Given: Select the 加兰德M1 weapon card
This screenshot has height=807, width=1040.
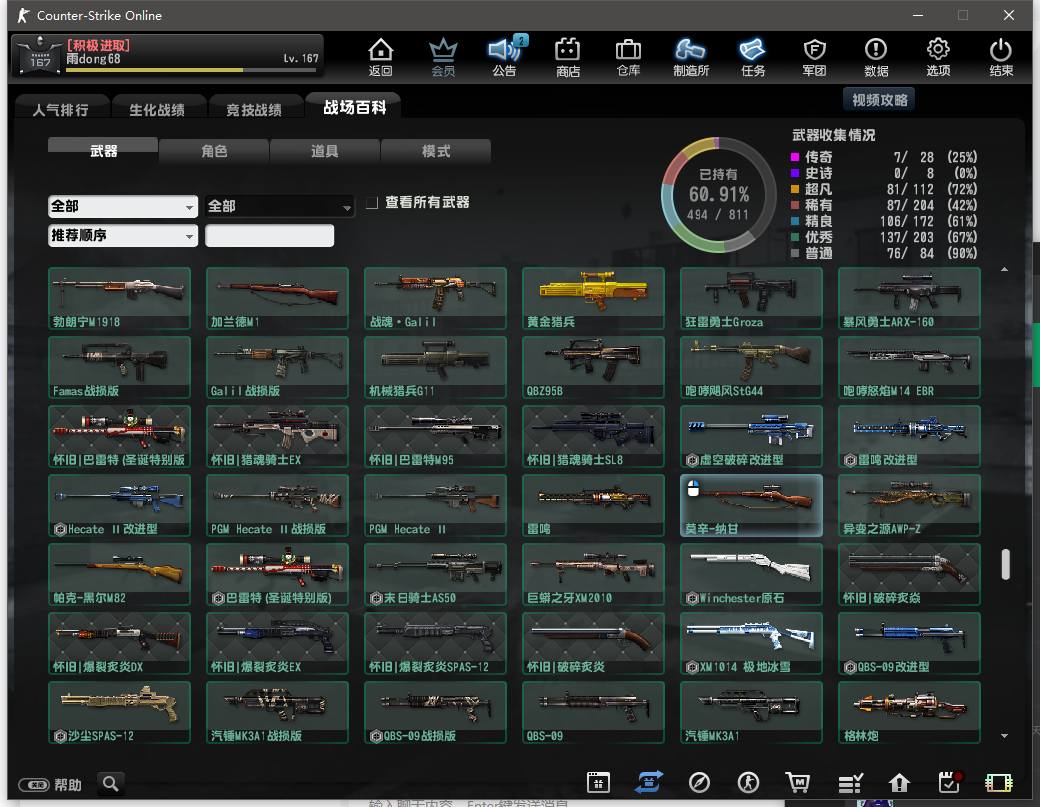Looking at the screenshot, I should (277, 298).
